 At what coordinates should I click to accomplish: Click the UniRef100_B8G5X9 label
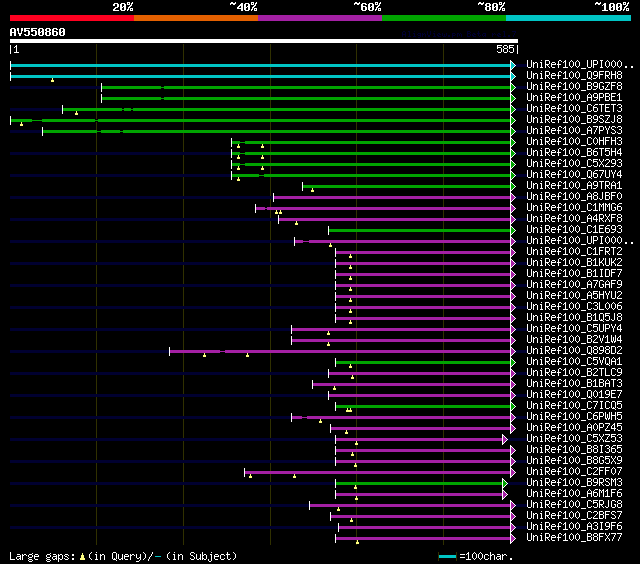pyautogui.click(x=574, y=461)
